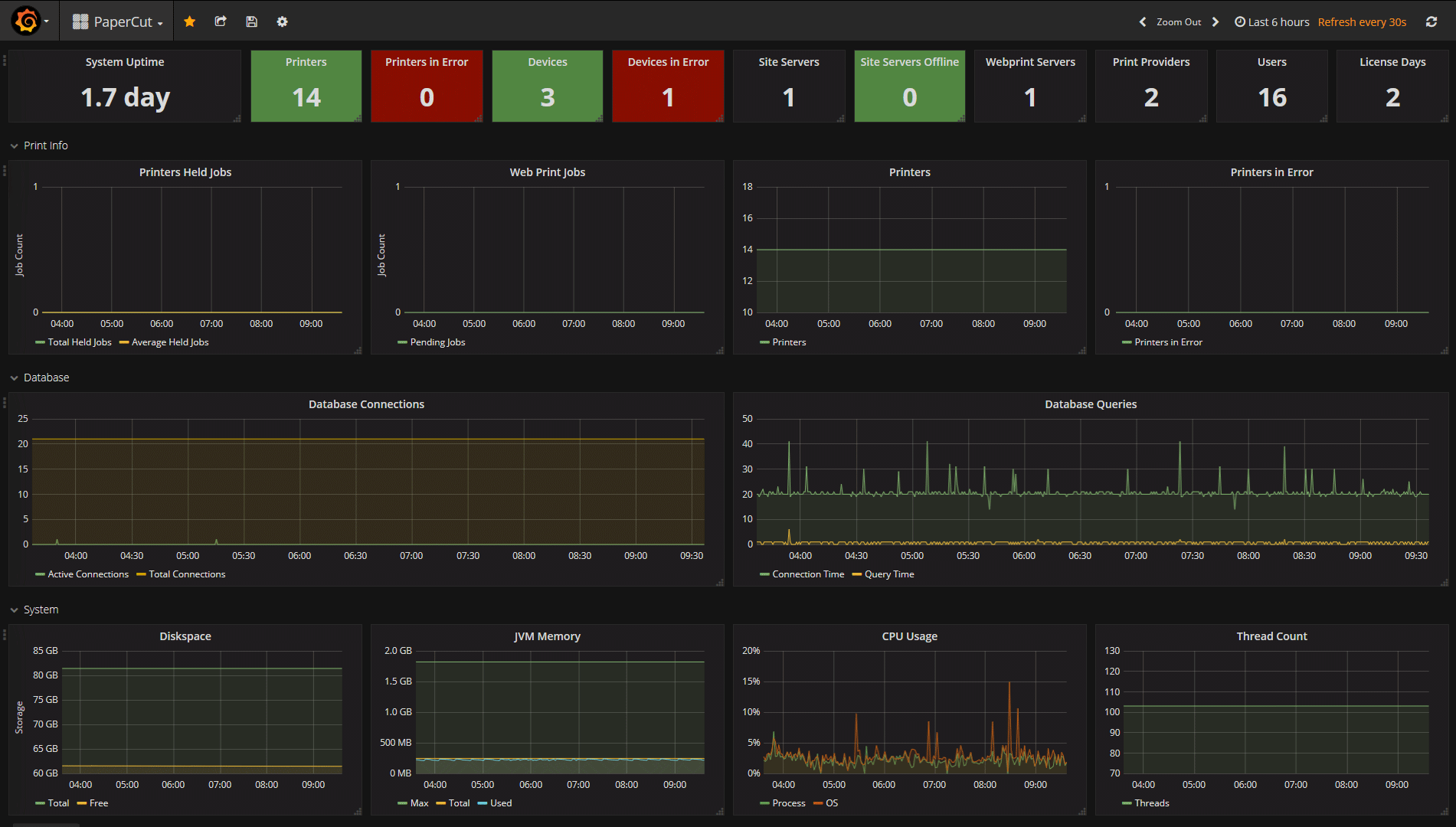Open dashboard settings gear
Image resolution: width=1456 pixels, height=827 pixels.
click(282, 21)
